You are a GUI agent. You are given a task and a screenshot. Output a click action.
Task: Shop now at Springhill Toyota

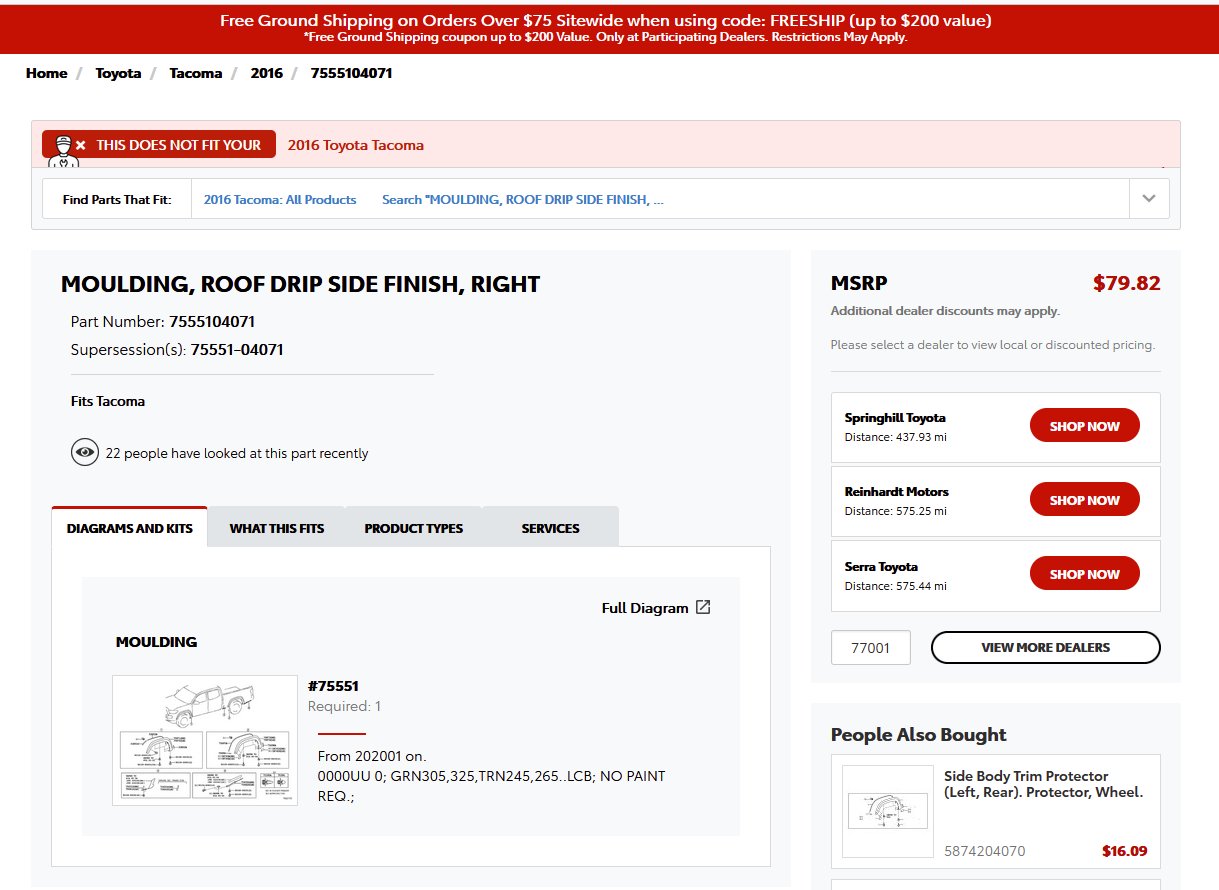(x=1084, y=426)
